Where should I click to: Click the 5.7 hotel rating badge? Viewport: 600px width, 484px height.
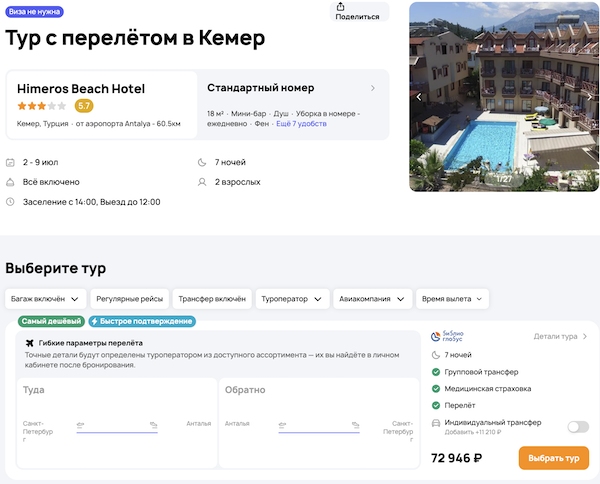84,106
